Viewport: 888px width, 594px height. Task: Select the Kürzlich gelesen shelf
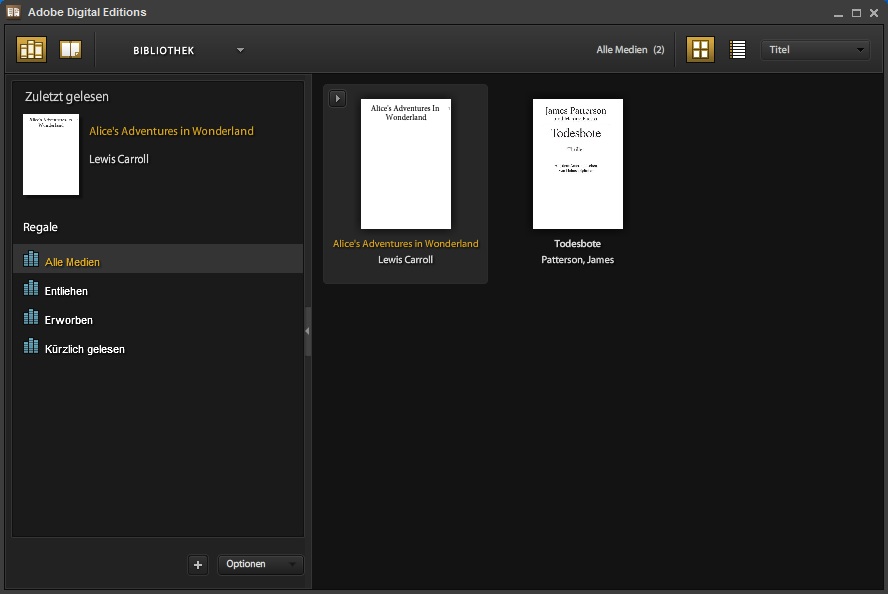coord(158,347)
